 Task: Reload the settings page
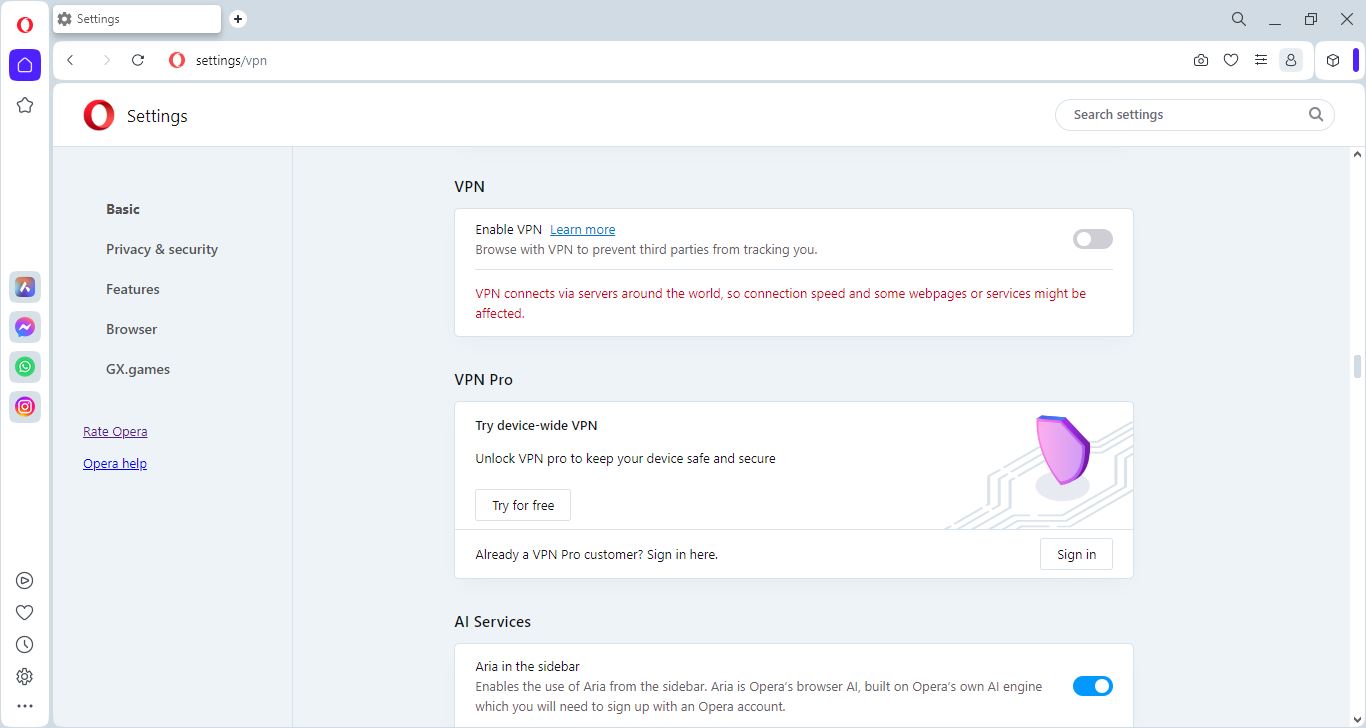coord(138,60)
